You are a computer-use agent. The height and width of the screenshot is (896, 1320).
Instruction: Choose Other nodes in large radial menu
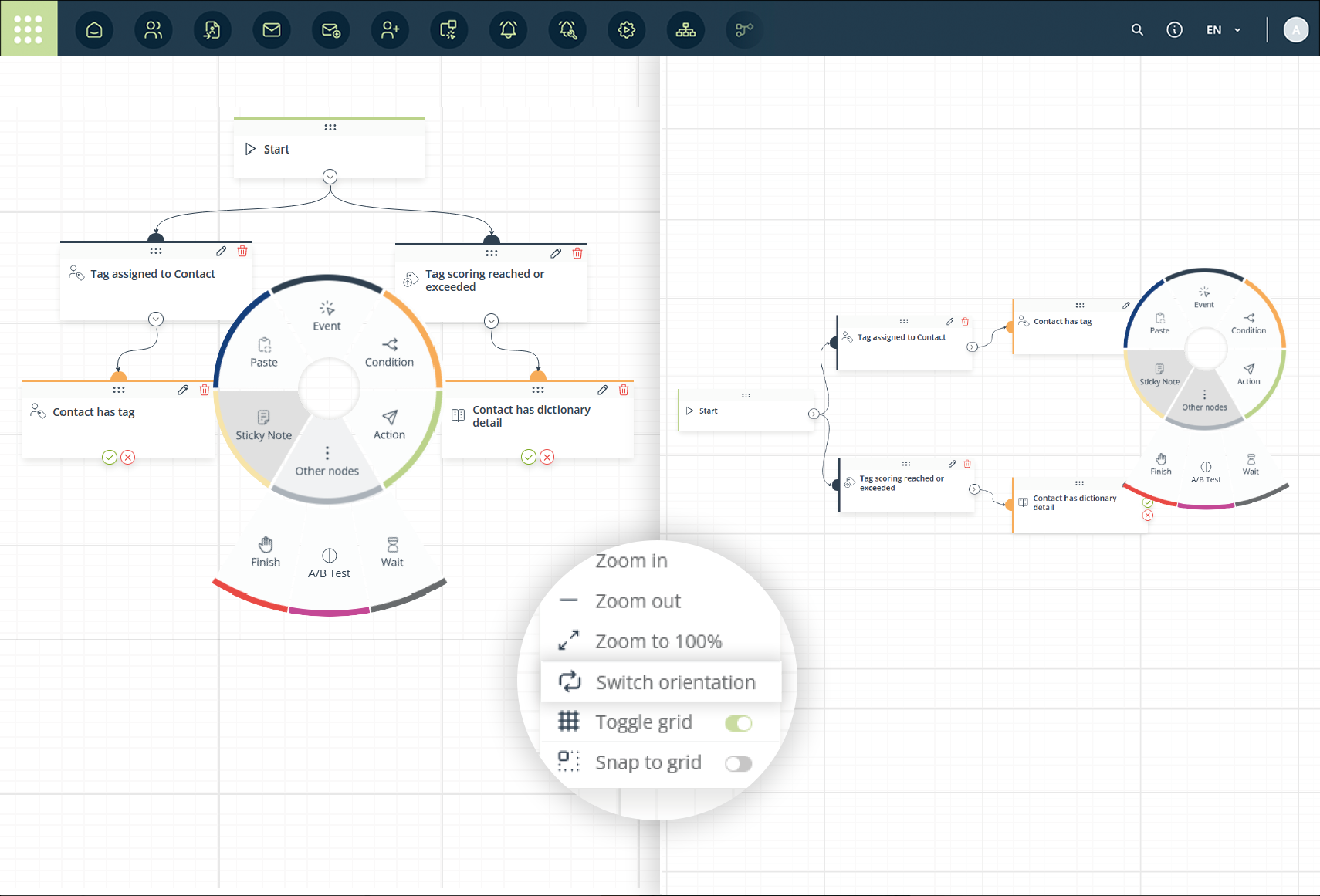tap(327, 462)
